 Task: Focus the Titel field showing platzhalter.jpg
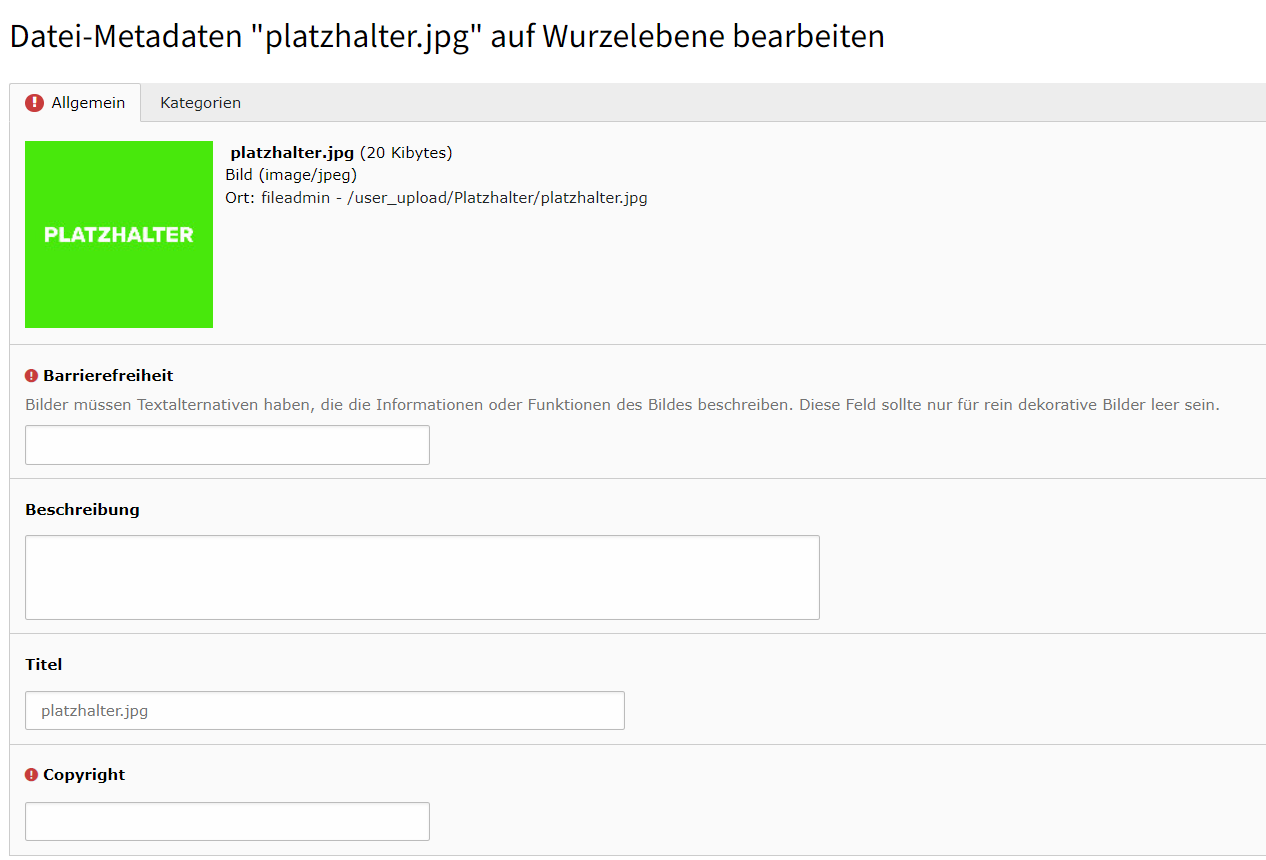point(325,710)
